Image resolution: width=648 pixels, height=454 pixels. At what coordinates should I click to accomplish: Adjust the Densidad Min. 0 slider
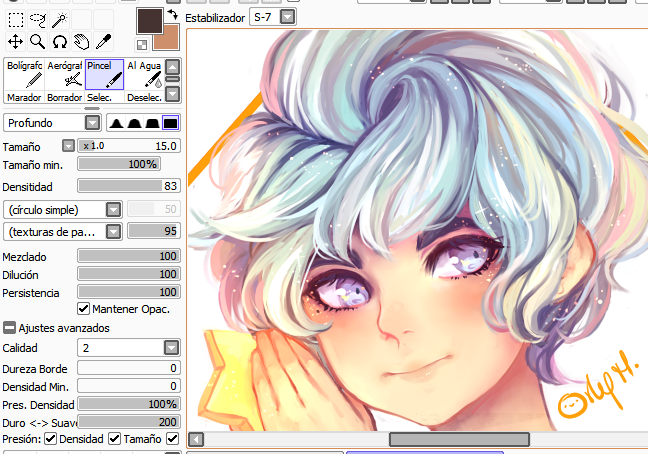(129, 386)
